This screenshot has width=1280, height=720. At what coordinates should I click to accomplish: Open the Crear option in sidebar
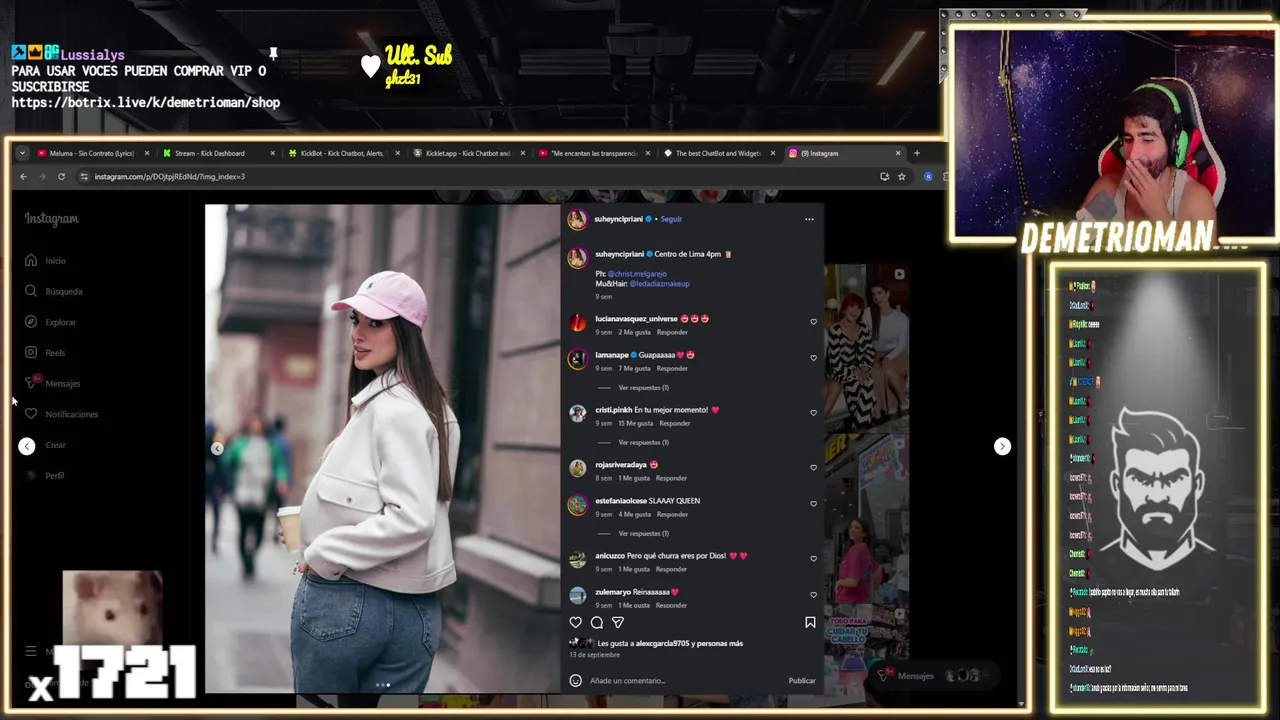55,445
